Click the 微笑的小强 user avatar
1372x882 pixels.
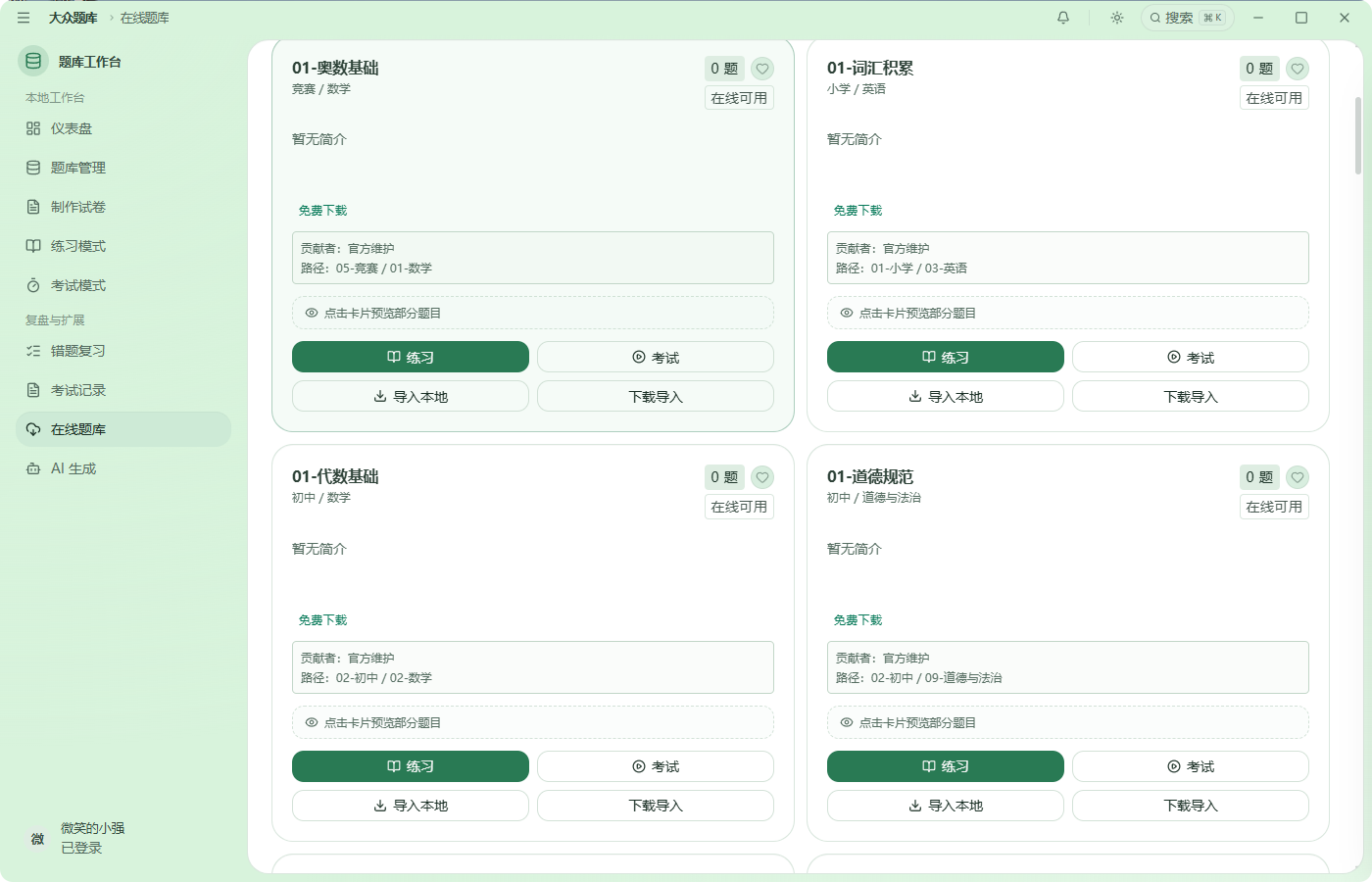tap(37, 838)
